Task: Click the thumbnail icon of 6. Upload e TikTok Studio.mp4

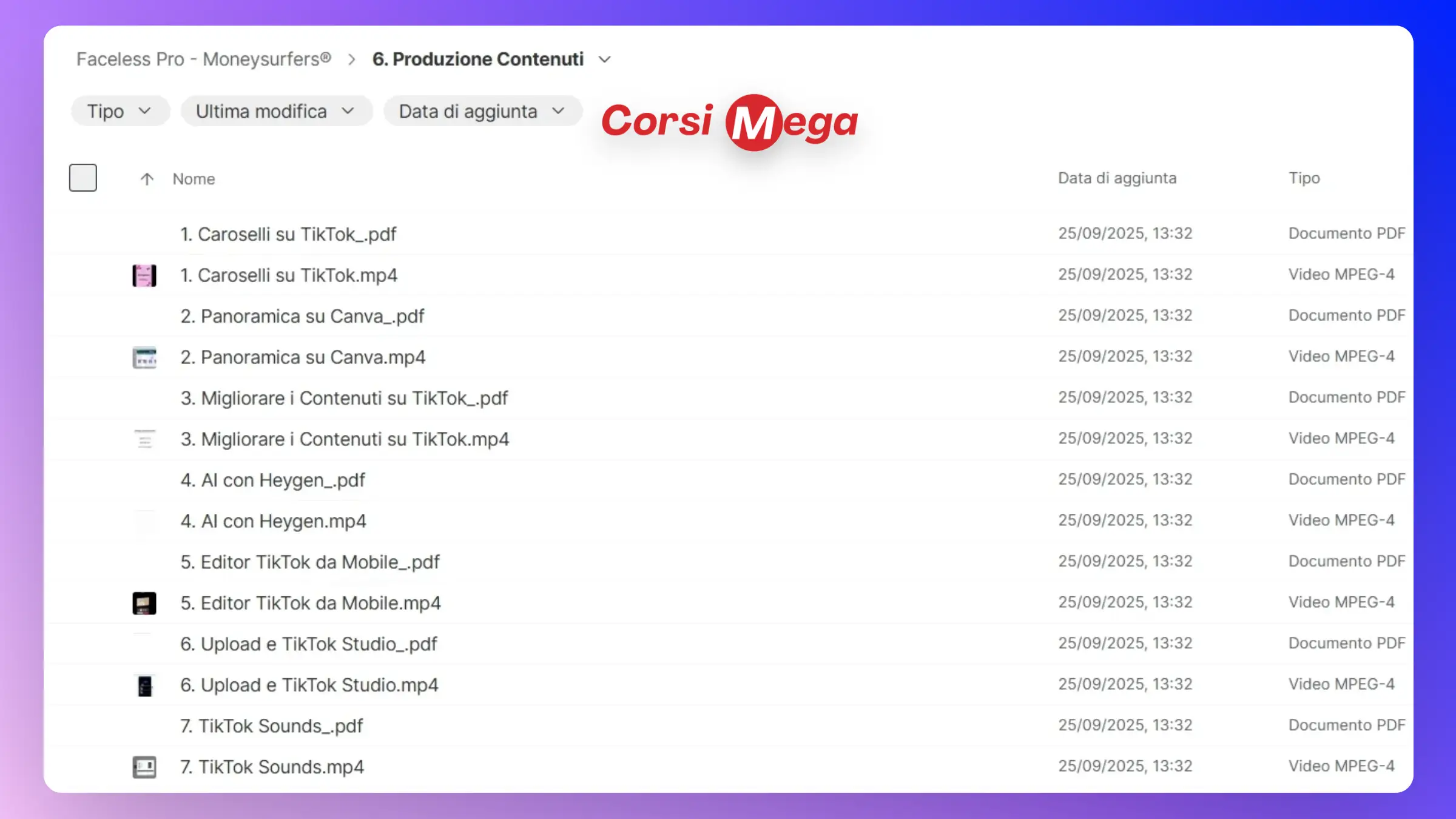Action: 144,686
